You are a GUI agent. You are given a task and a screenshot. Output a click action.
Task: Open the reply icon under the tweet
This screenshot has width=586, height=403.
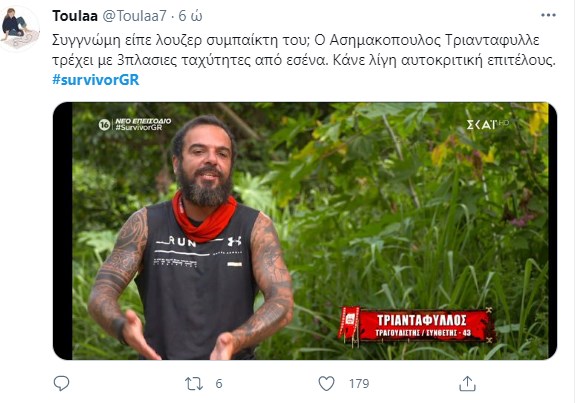(x=61, y=384)
